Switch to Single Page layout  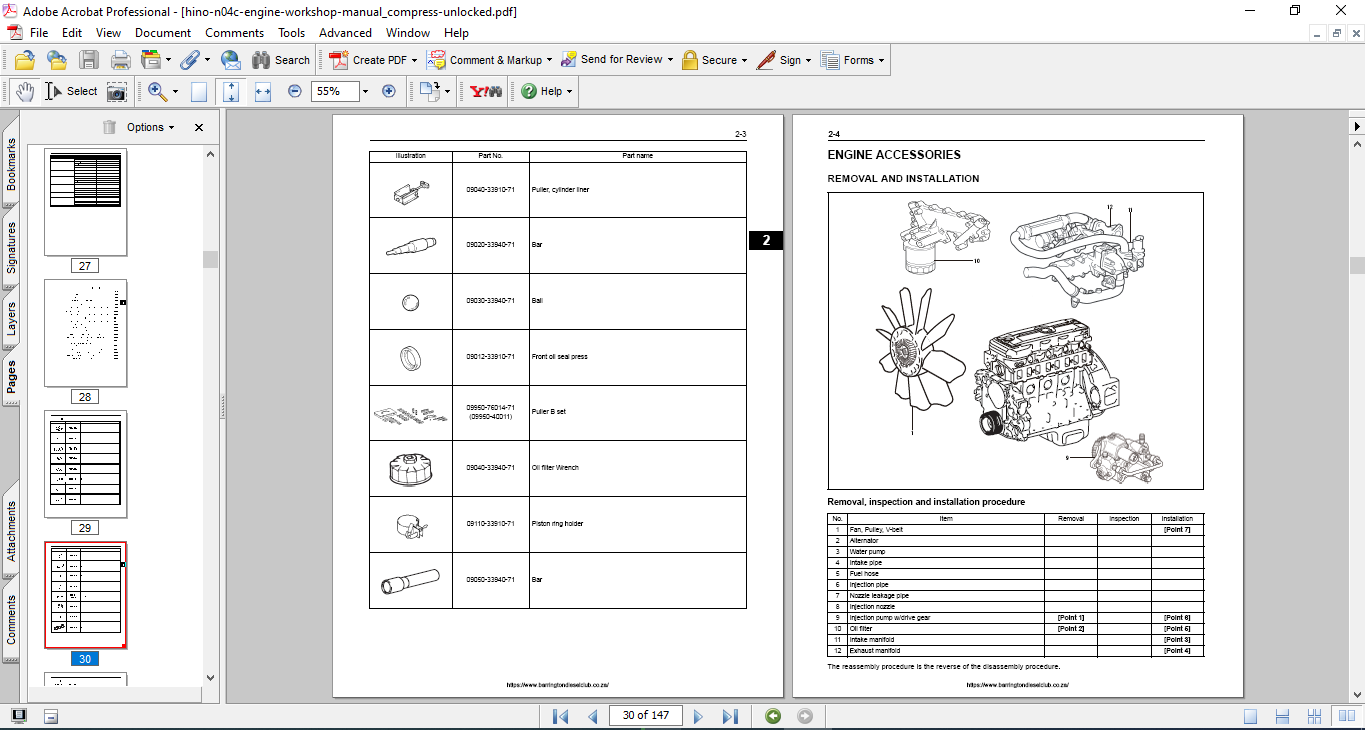click(x=1251, y=716)
